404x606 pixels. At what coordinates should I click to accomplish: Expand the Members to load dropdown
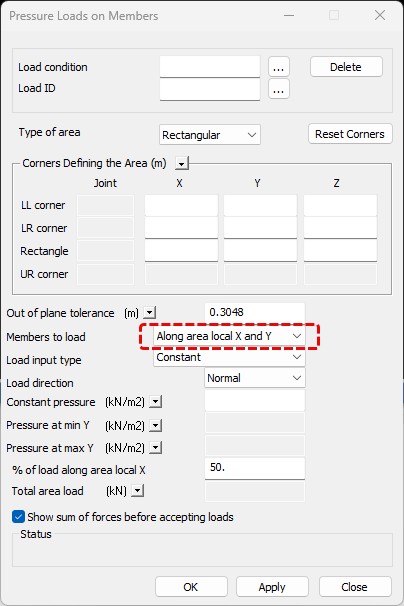click(x=229, y=336)
